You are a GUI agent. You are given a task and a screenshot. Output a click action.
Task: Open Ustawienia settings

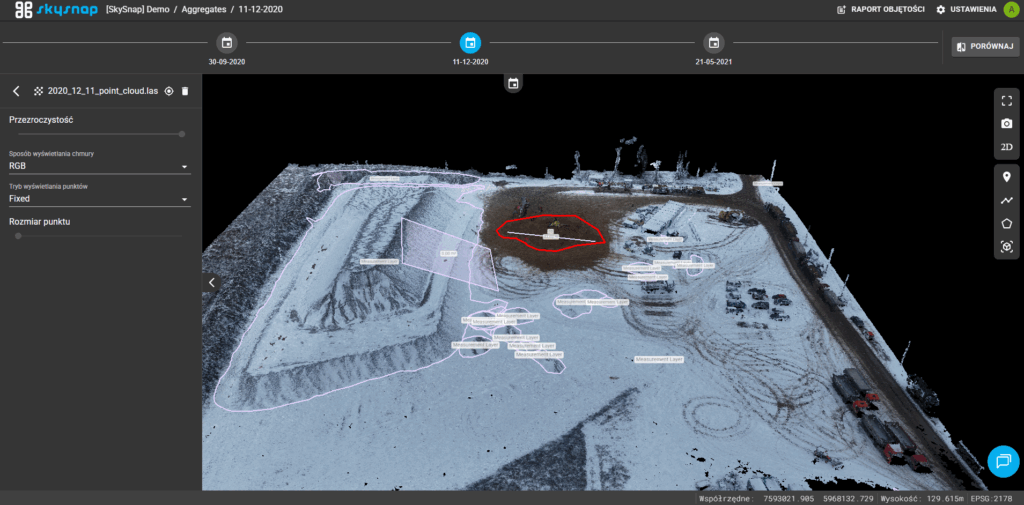tap(966, 9)
